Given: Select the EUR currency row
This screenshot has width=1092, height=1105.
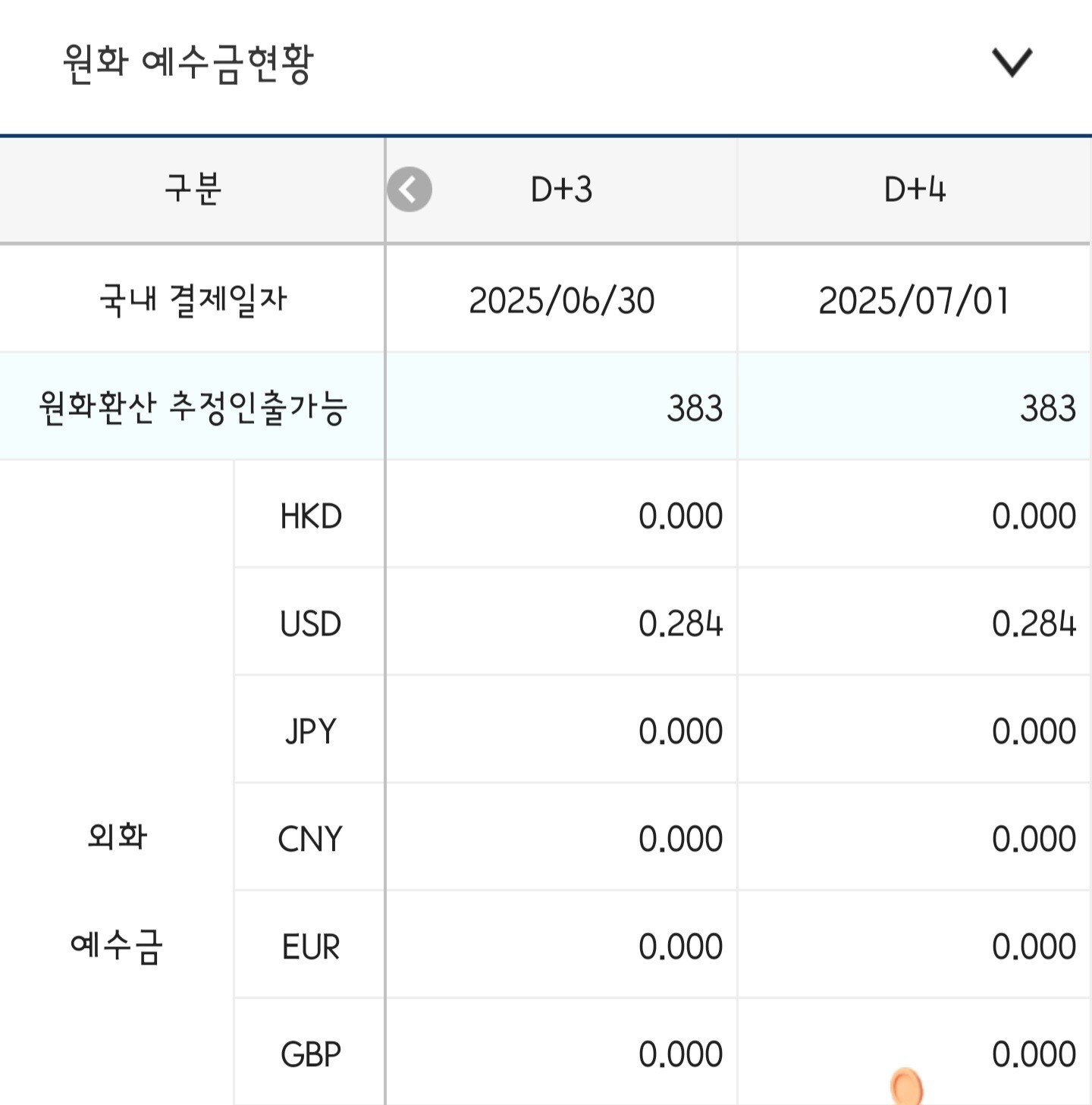Looking at the screenshot, I should tap(311, 947).
